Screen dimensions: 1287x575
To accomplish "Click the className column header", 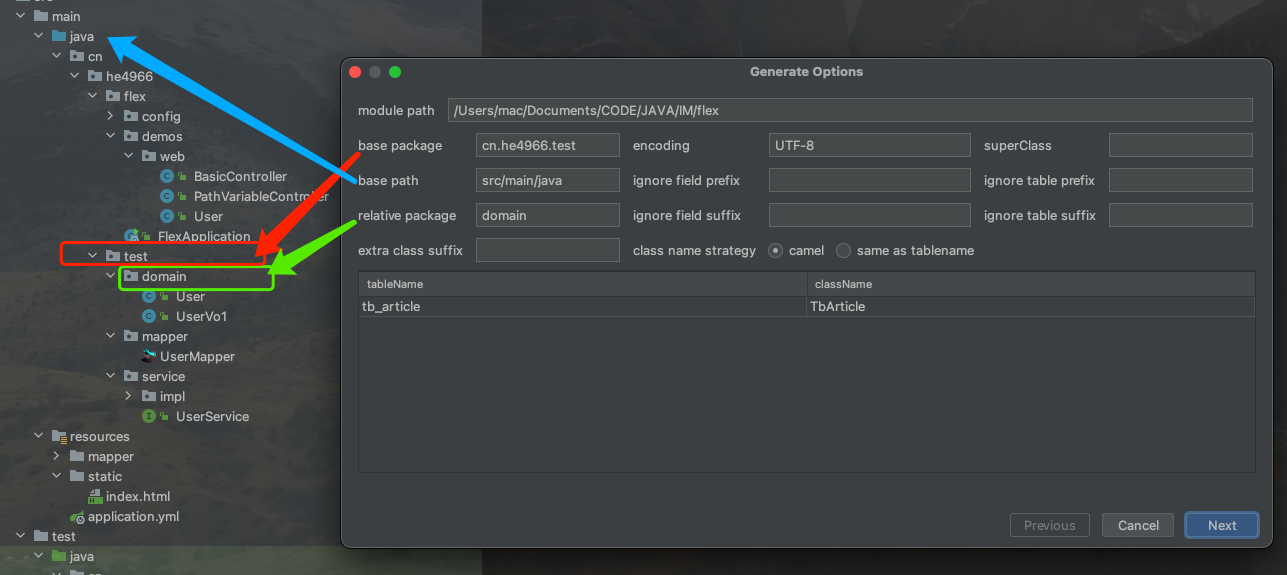I will (x=1031, y=284).
